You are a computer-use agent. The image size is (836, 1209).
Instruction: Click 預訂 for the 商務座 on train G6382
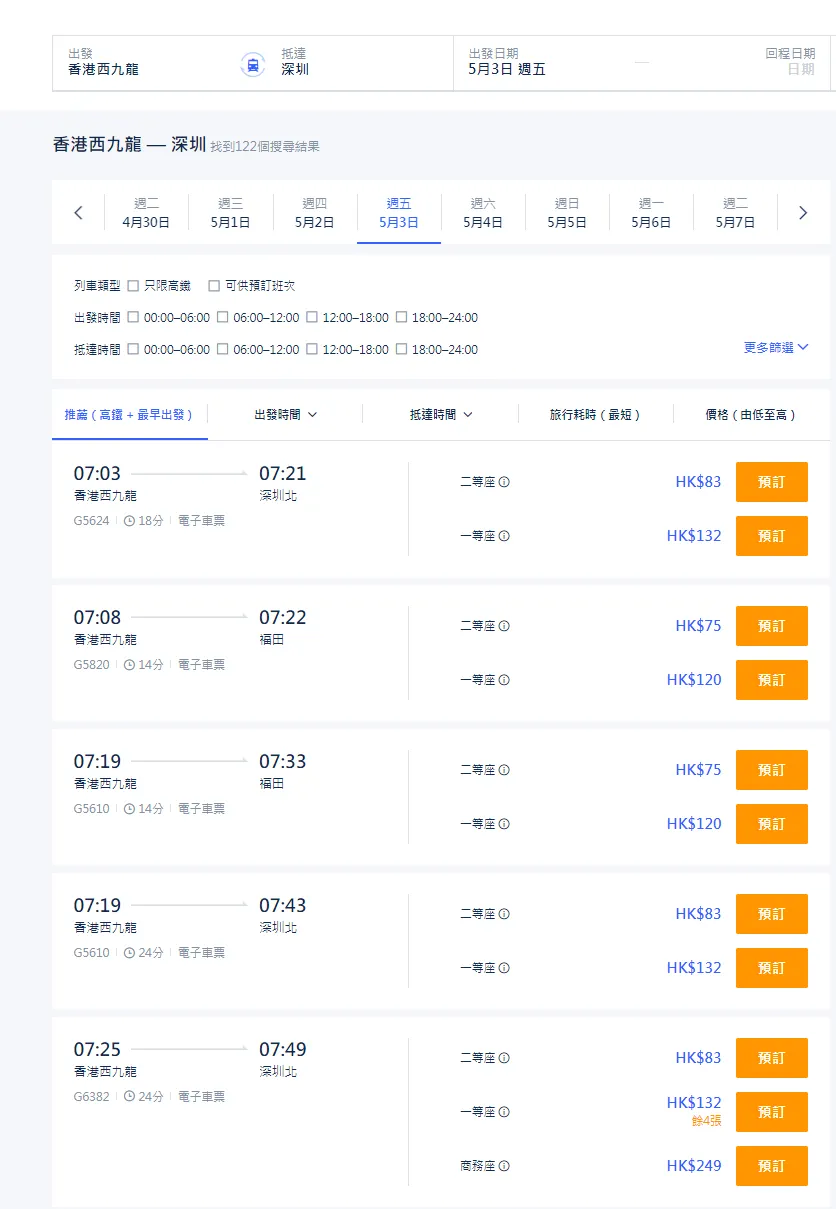771,1166
